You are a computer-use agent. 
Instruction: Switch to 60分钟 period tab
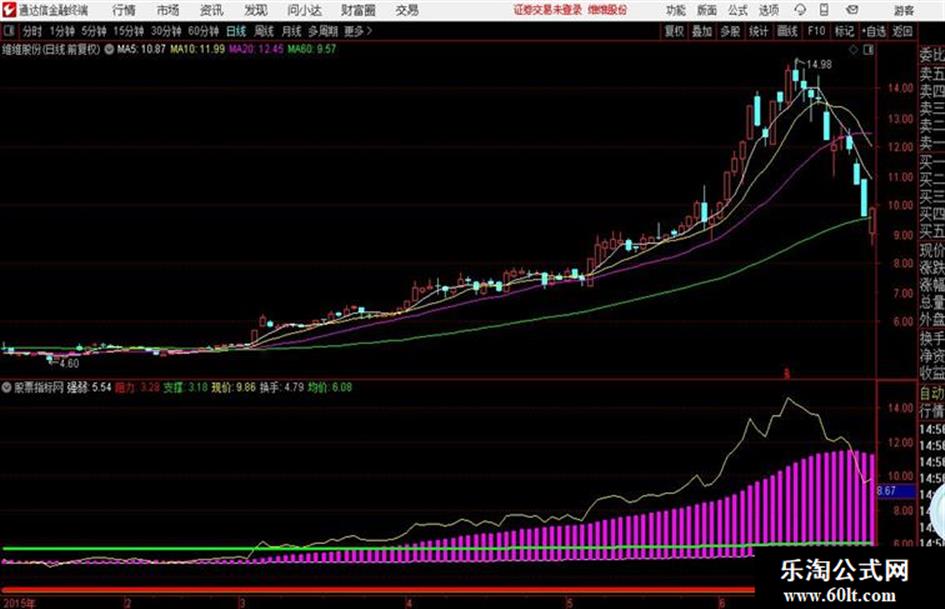tap(204, 31)
